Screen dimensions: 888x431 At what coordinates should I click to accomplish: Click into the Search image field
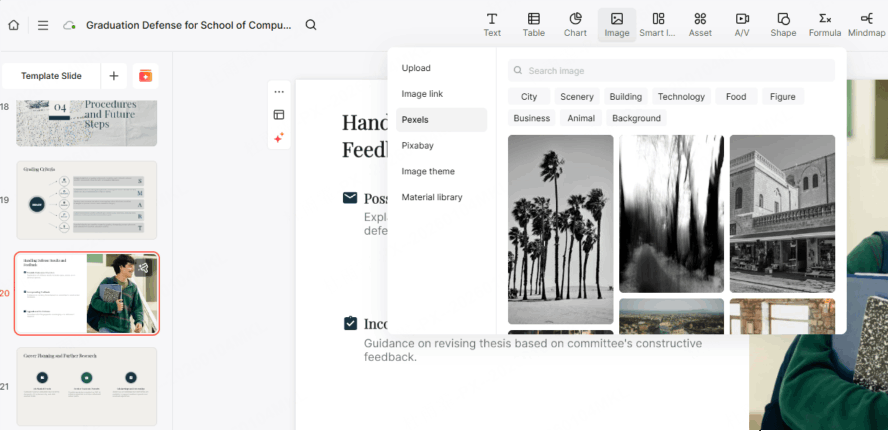click(671, 71)
